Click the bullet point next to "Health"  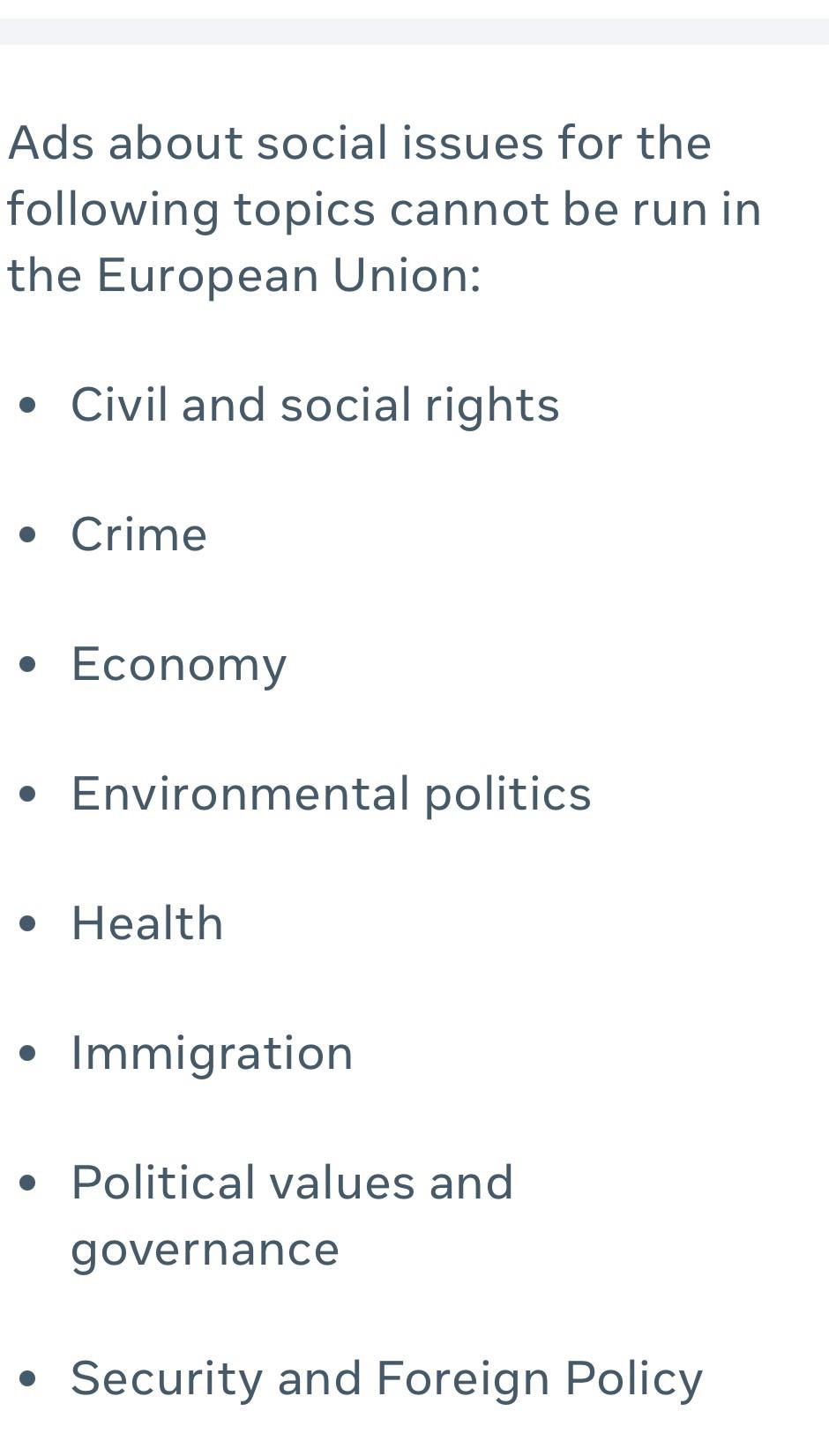pyautogui.click(x=28, y=923)
